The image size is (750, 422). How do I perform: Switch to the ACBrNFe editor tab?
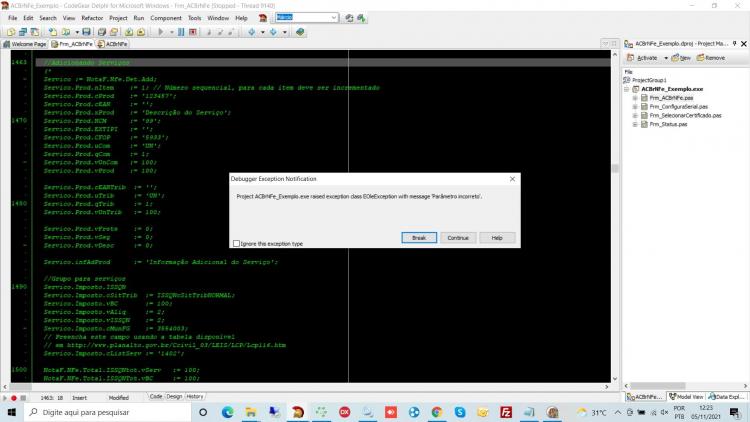(112, 44)
